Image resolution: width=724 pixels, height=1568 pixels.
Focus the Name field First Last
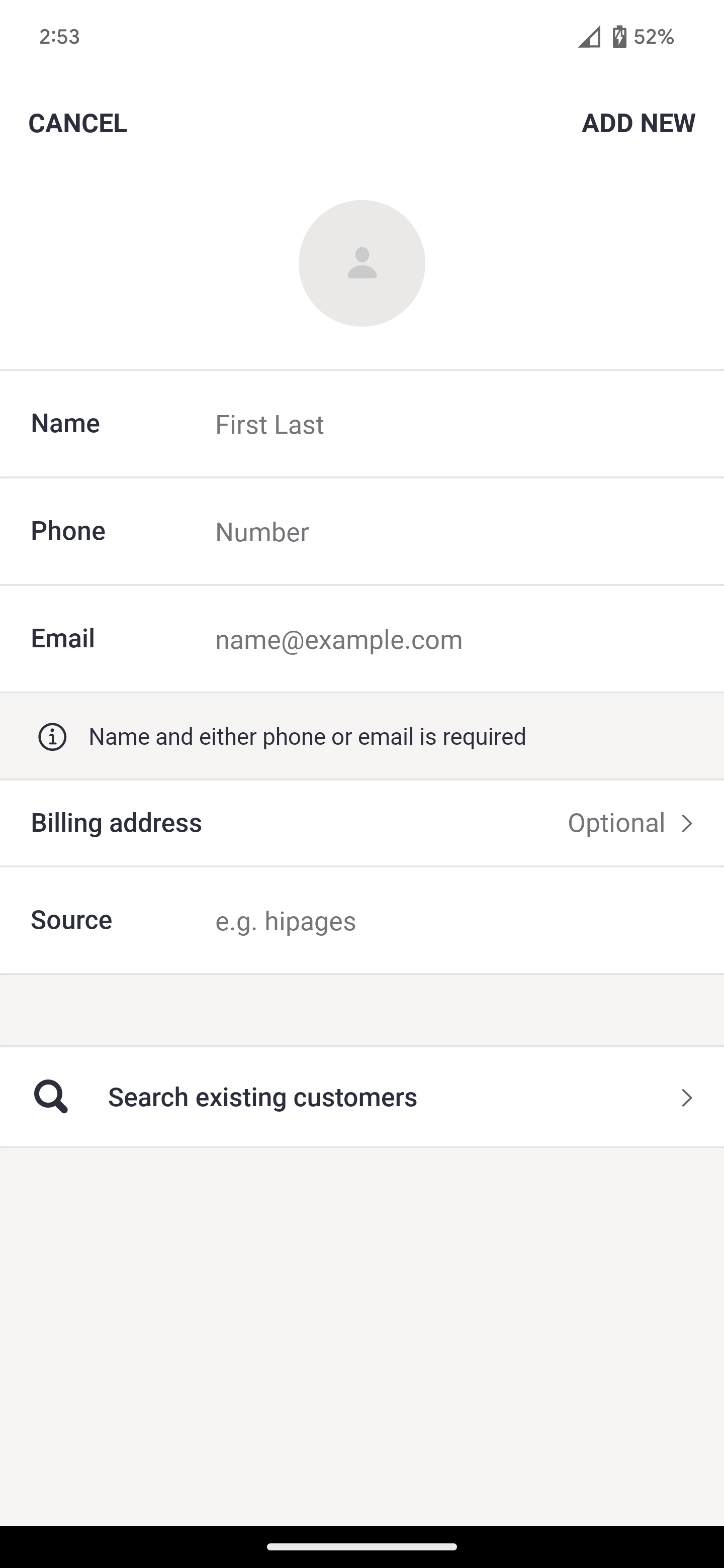tap(450, 424)
